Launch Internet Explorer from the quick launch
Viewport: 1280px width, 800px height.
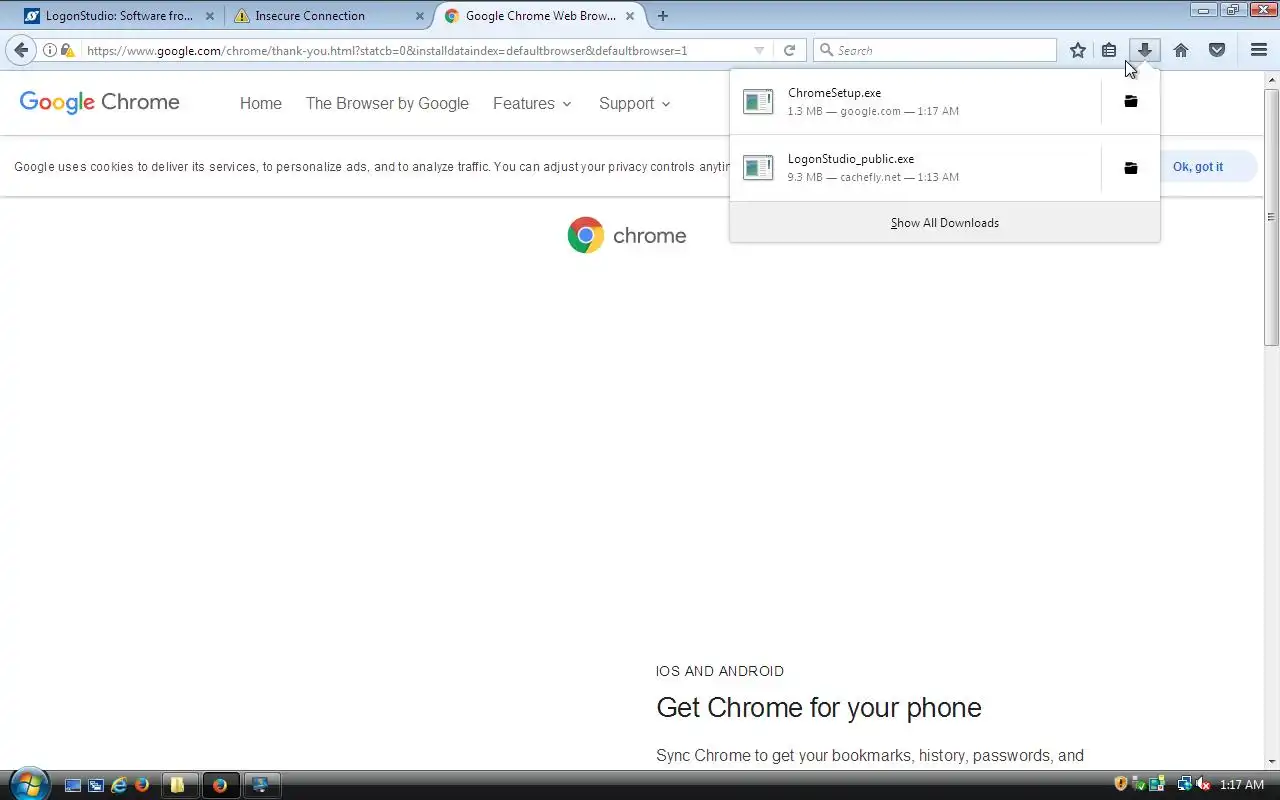click(119, 785)
